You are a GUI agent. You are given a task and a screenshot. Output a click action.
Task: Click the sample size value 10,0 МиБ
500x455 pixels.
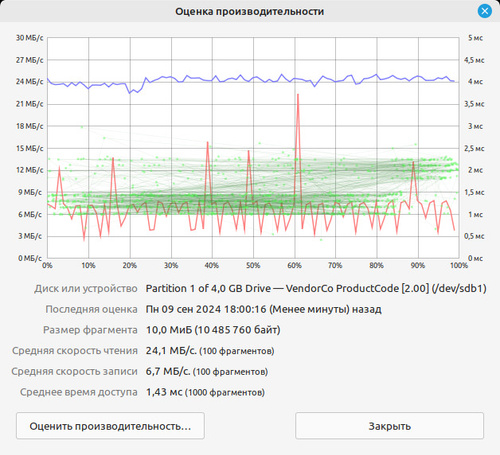(x=169, y=330)
